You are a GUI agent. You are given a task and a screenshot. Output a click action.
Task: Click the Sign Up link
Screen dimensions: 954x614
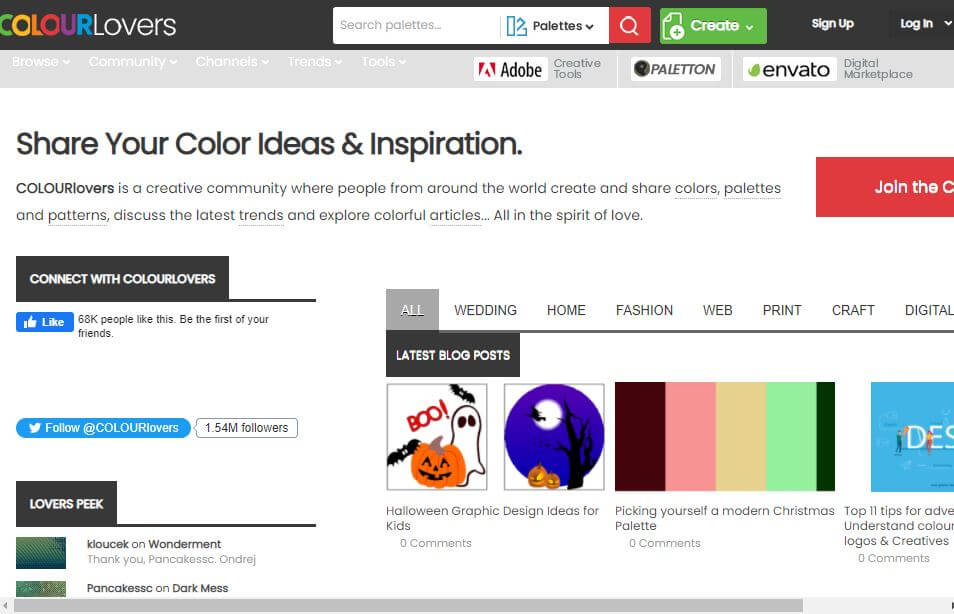click(832, 24)
